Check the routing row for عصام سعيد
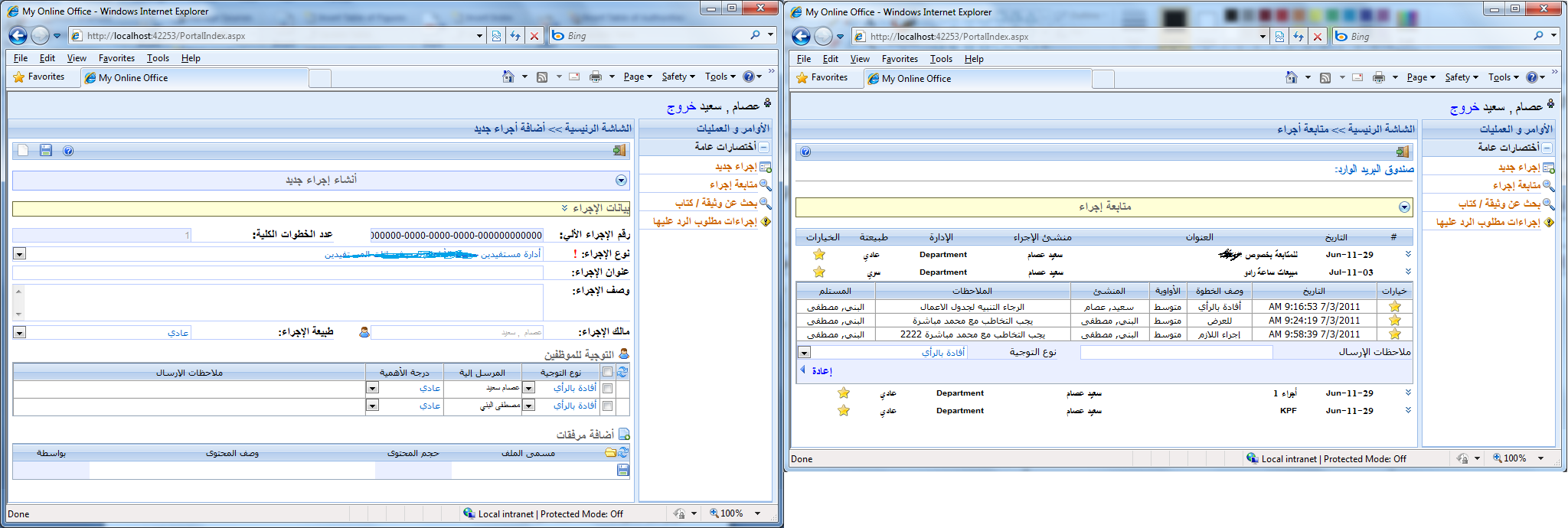Image resolution: width=1568 pixels, height=528 pixels. point(607,388)
